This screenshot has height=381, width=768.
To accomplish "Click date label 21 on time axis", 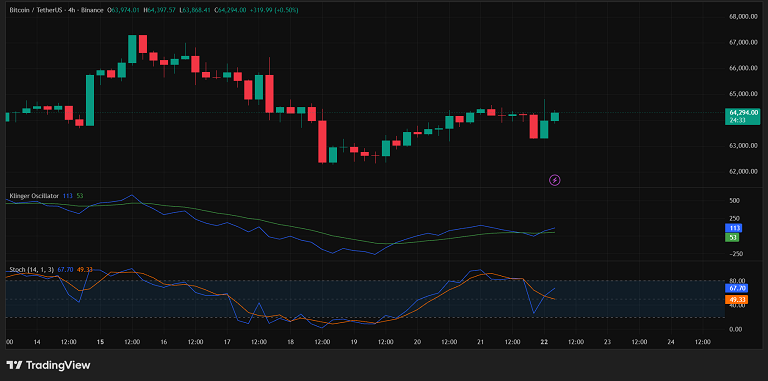I will [480, 342].
